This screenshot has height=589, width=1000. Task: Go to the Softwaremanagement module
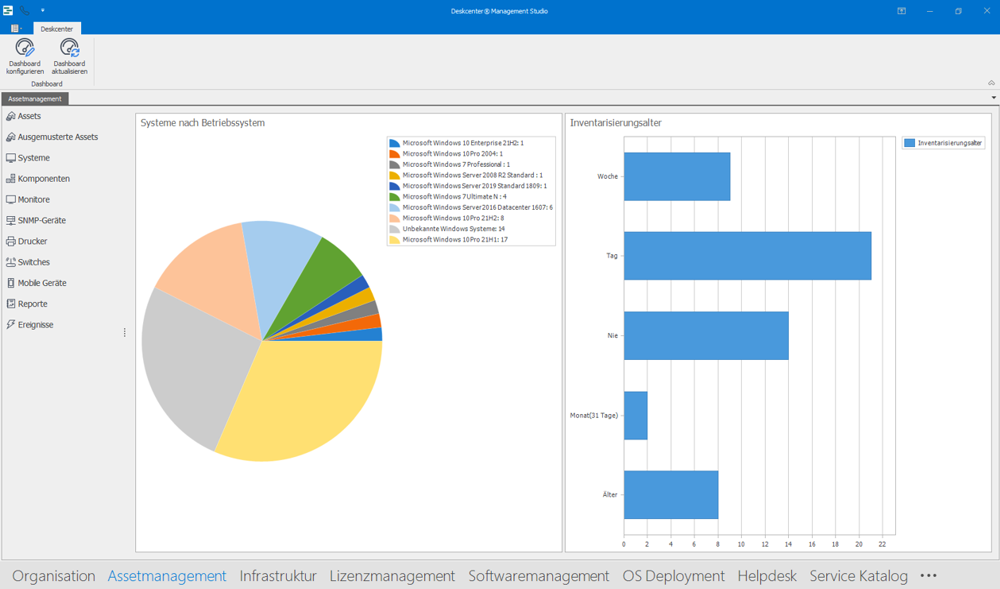point(539,576)
